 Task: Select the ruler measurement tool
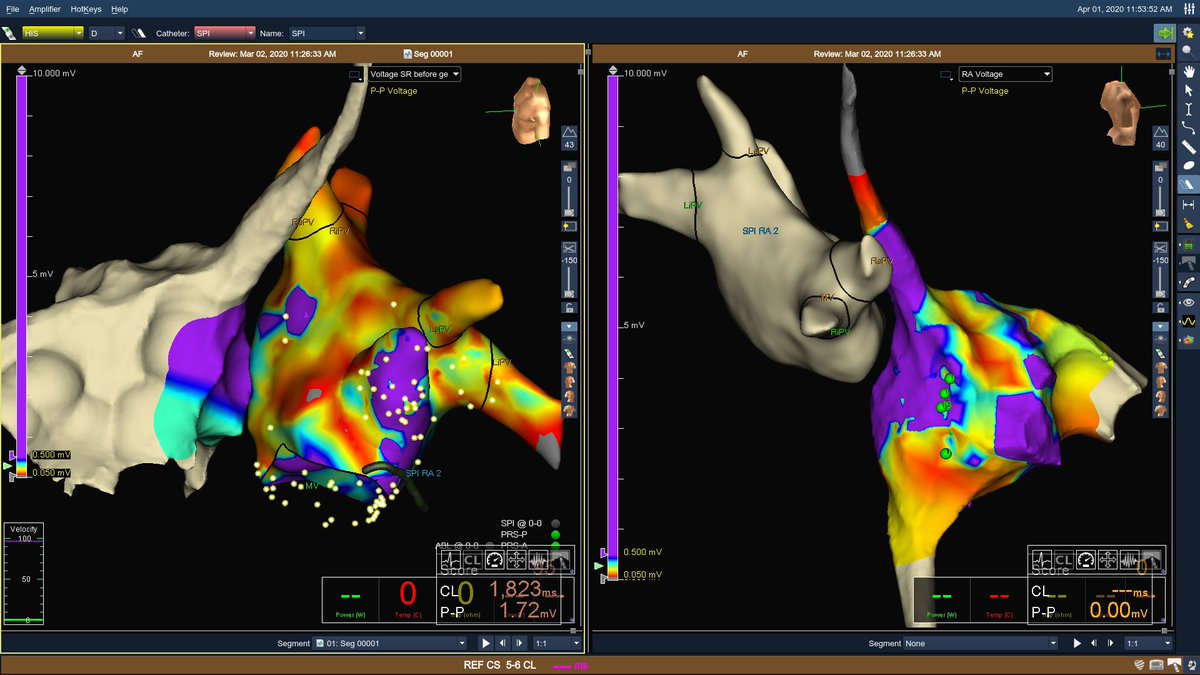click(1189, 147)
